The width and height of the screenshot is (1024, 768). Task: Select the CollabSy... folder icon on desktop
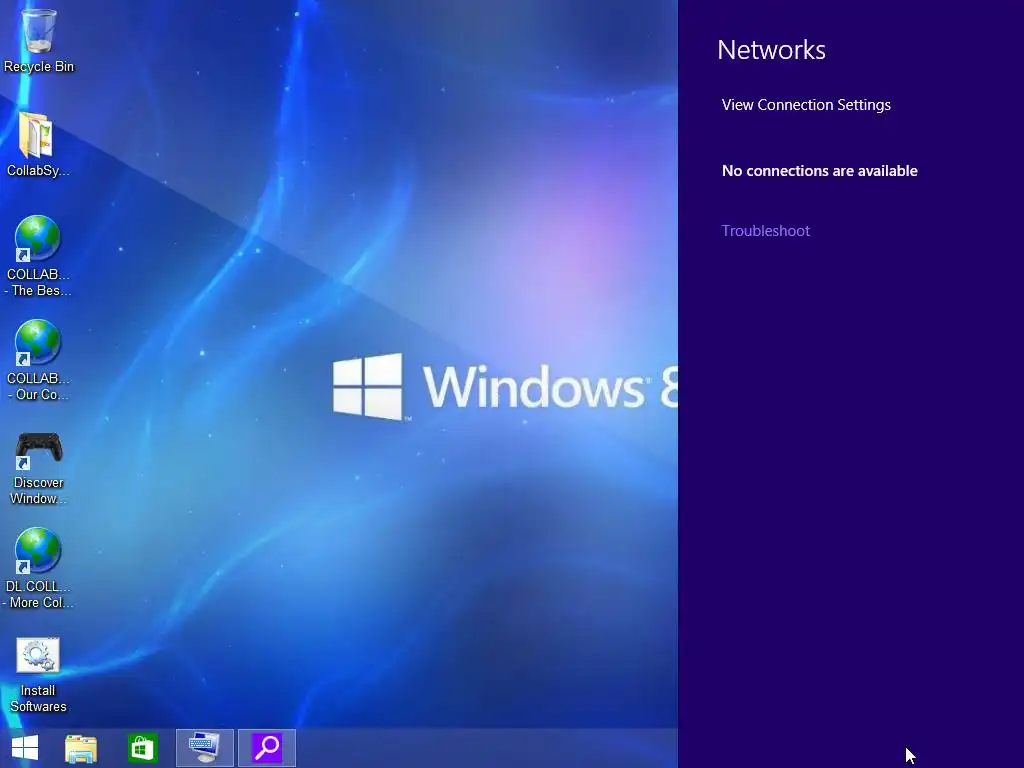38,145
